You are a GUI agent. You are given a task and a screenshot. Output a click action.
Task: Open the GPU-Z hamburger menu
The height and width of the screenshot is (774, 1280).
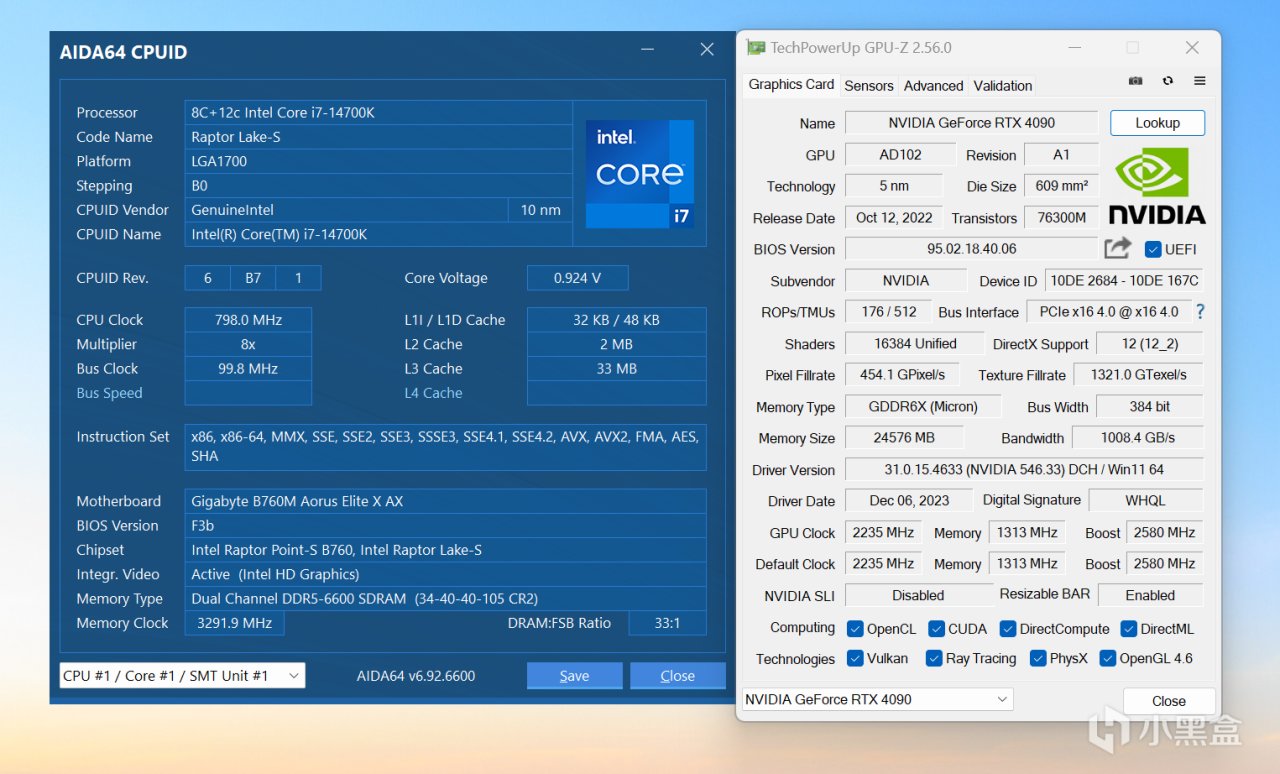(x=1199, y=81)
